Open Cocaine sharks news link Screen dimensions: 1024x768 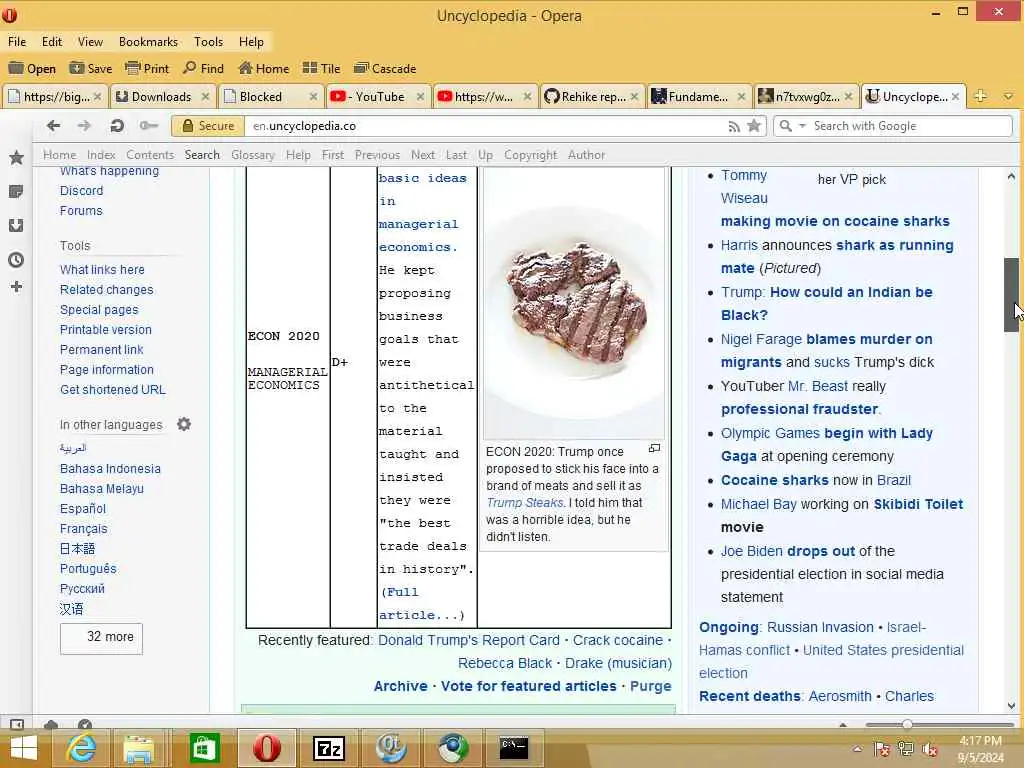[x=775, y=481]
